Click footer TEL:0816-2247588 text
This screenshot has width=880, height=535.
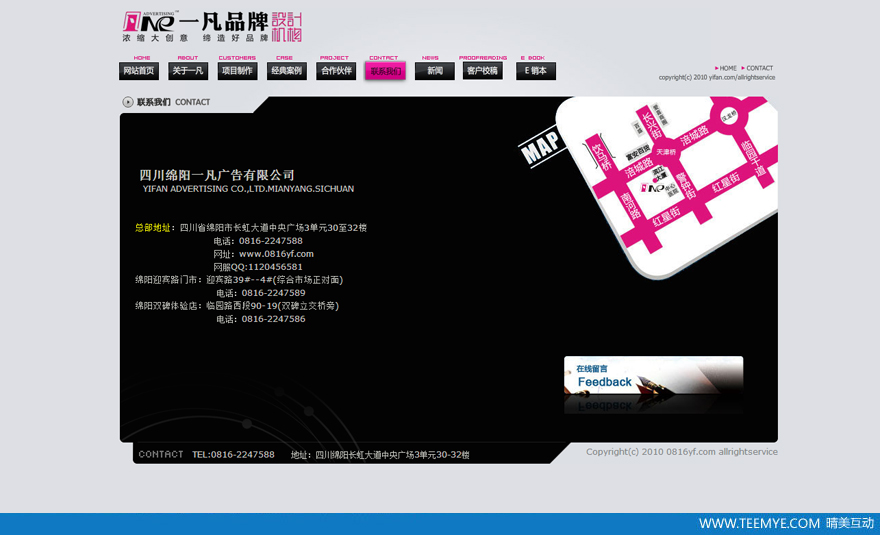tap(233, 455)
